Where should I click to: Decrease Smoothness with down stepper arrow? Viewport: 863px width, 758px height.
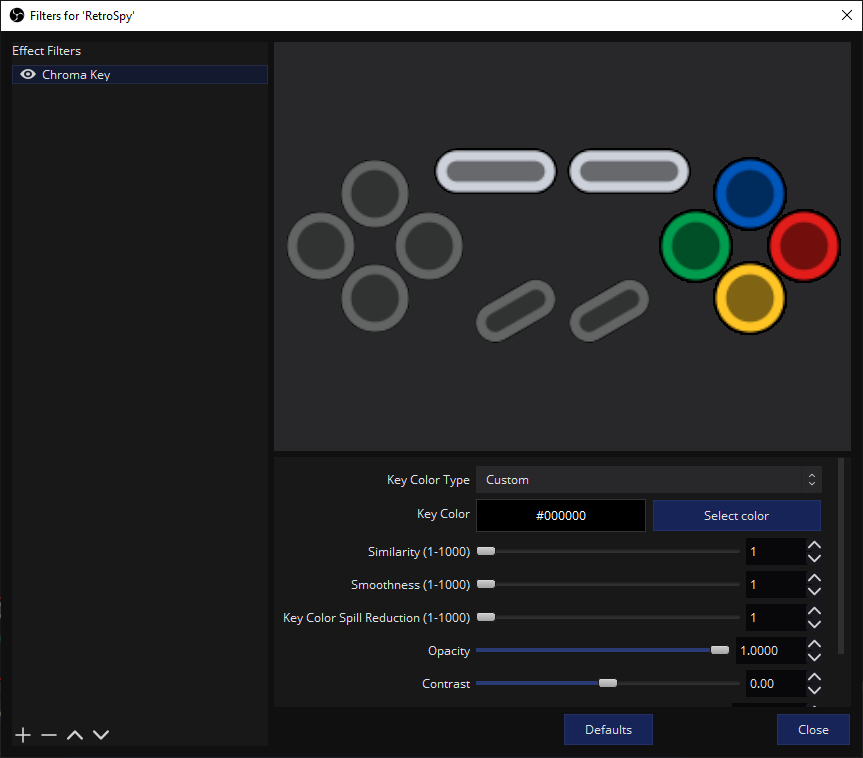point(814,591)
